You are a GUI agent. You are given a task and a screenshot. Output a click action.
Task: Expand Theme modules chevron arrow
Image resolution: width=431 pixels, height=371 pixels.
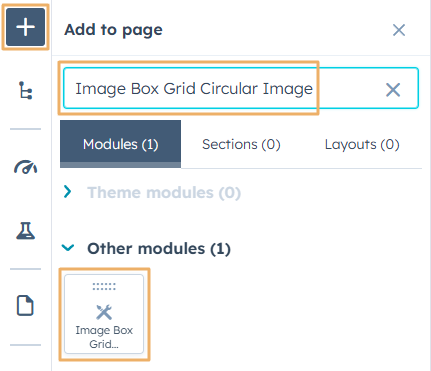(68, 192)
